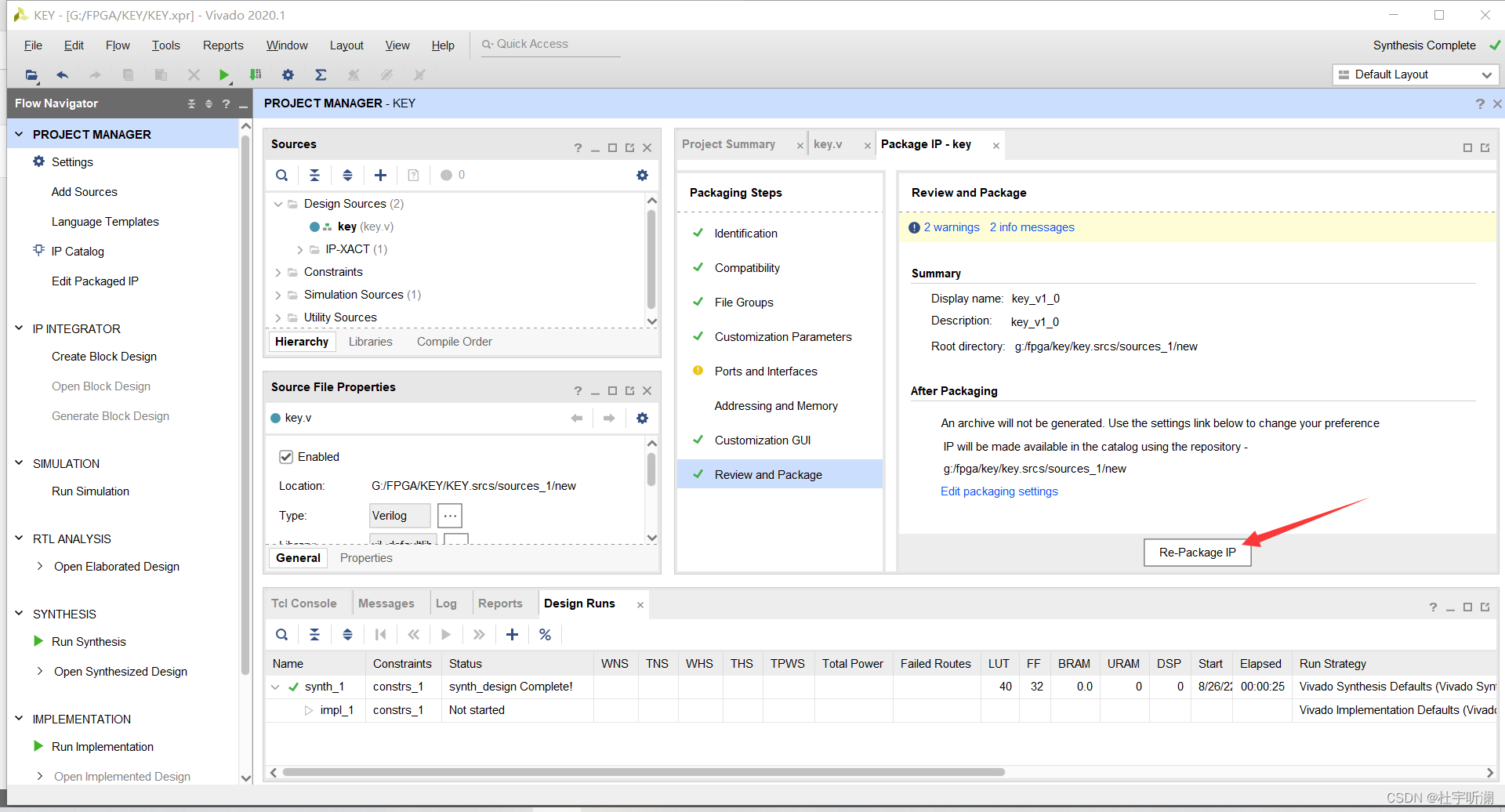Click the Type field showing Verilog
Image resolution: width=1505 pixels, height=812 pixels.
tap(400, 516)
